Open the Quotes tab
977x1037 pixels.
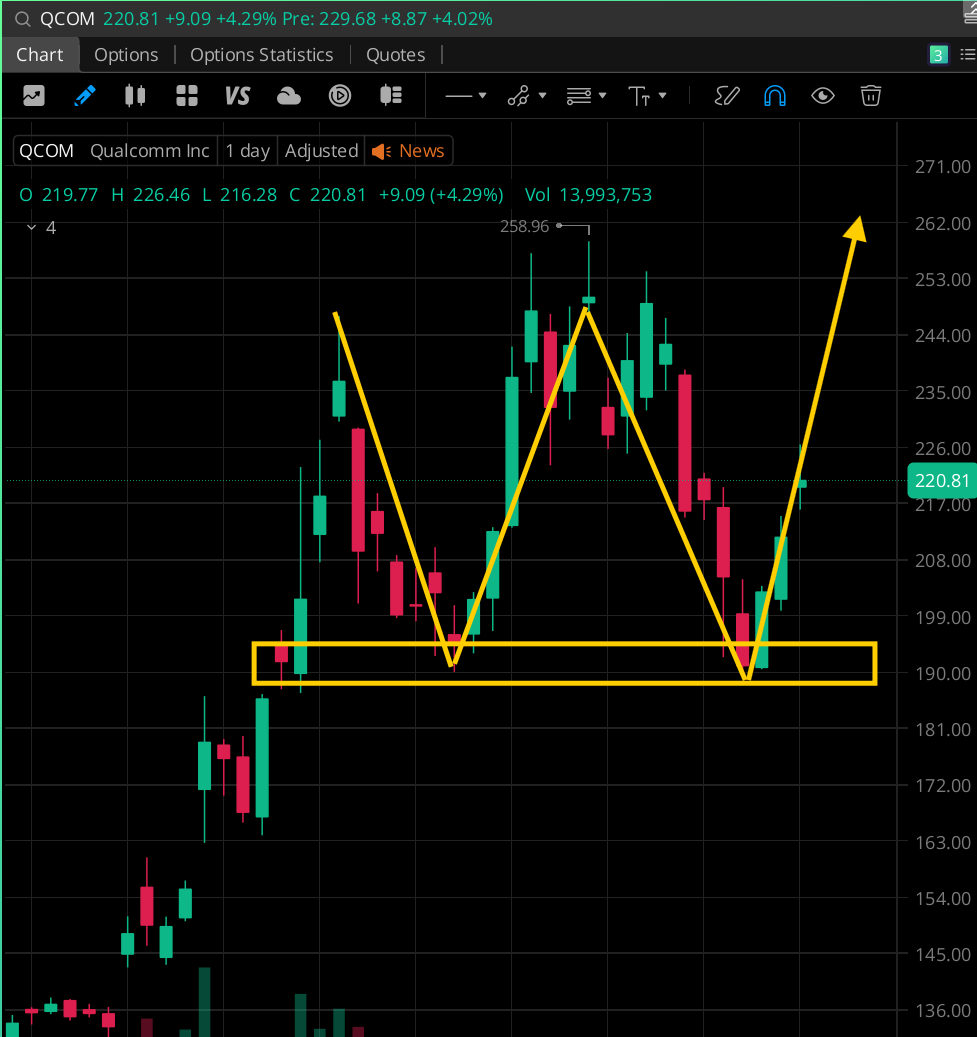pyautogui.click(x=396, y=55)
